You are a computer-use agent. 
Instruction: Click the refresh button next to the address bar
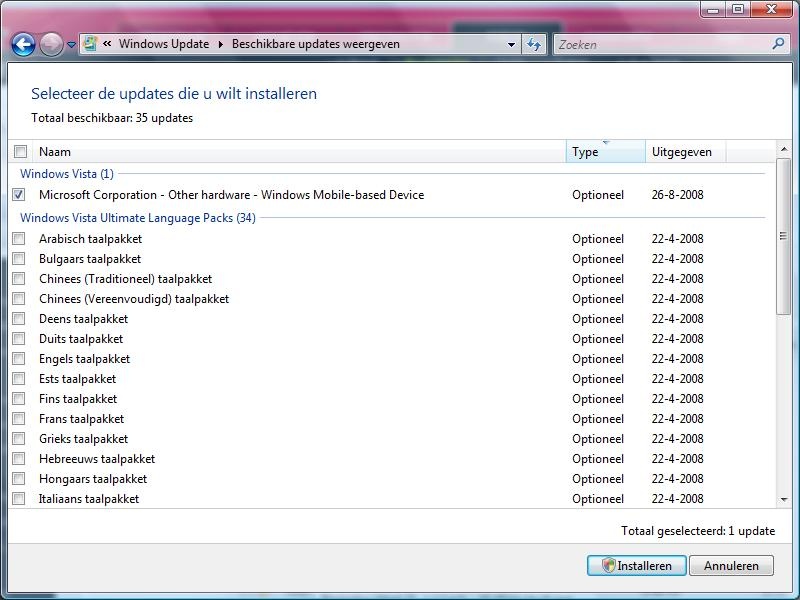(534, 45)
